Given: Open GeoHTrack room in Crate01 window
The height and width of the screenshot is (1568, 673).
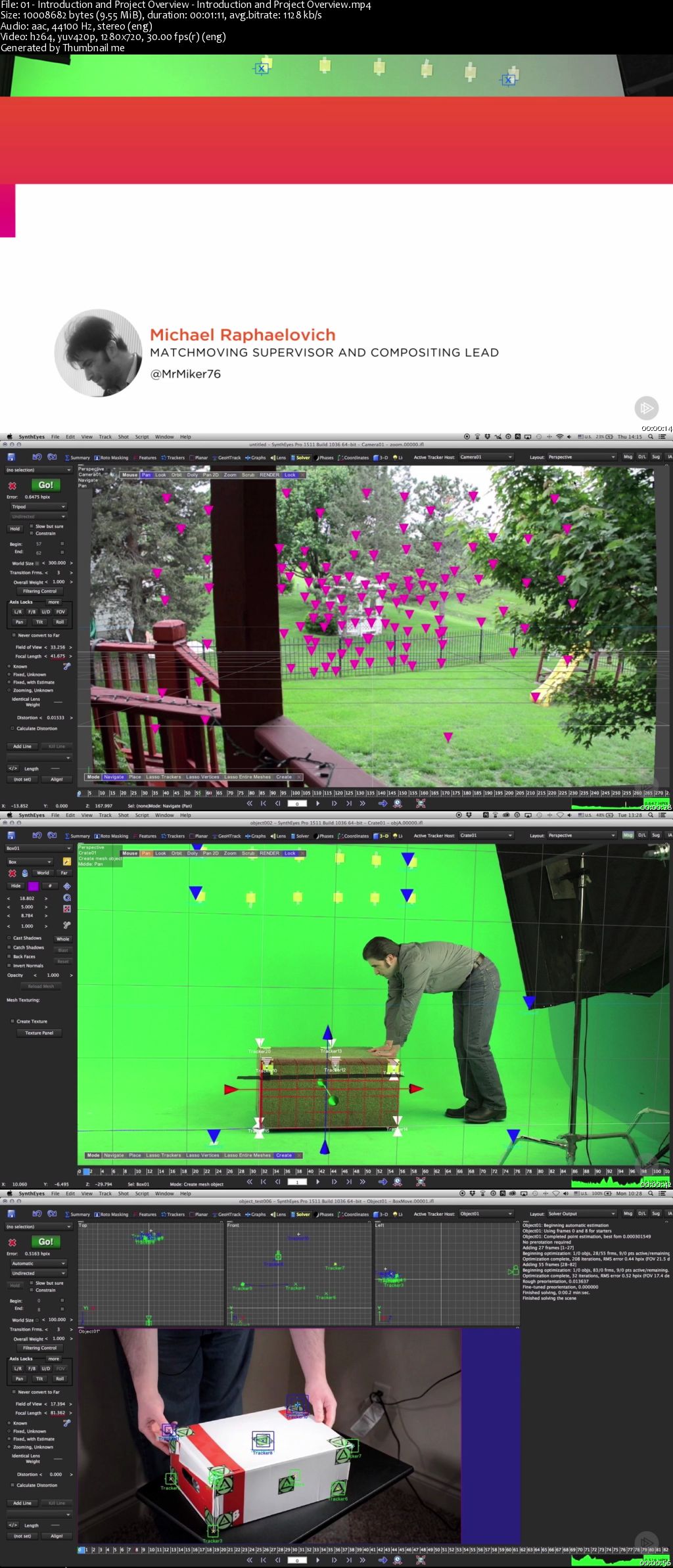Looking at the screenshot, I should [x=227, y=836].
